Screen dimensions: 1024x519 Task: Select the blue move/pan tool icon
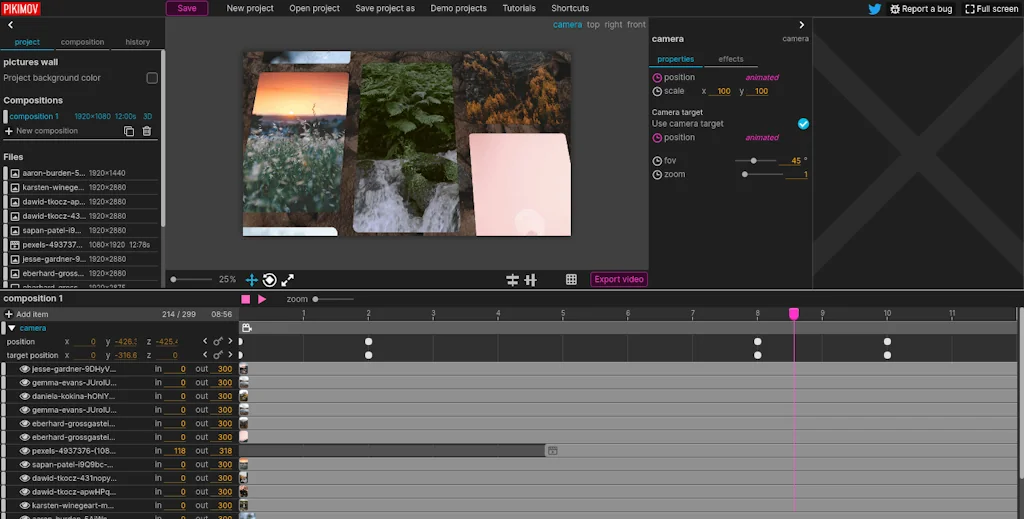pos(252,280)
